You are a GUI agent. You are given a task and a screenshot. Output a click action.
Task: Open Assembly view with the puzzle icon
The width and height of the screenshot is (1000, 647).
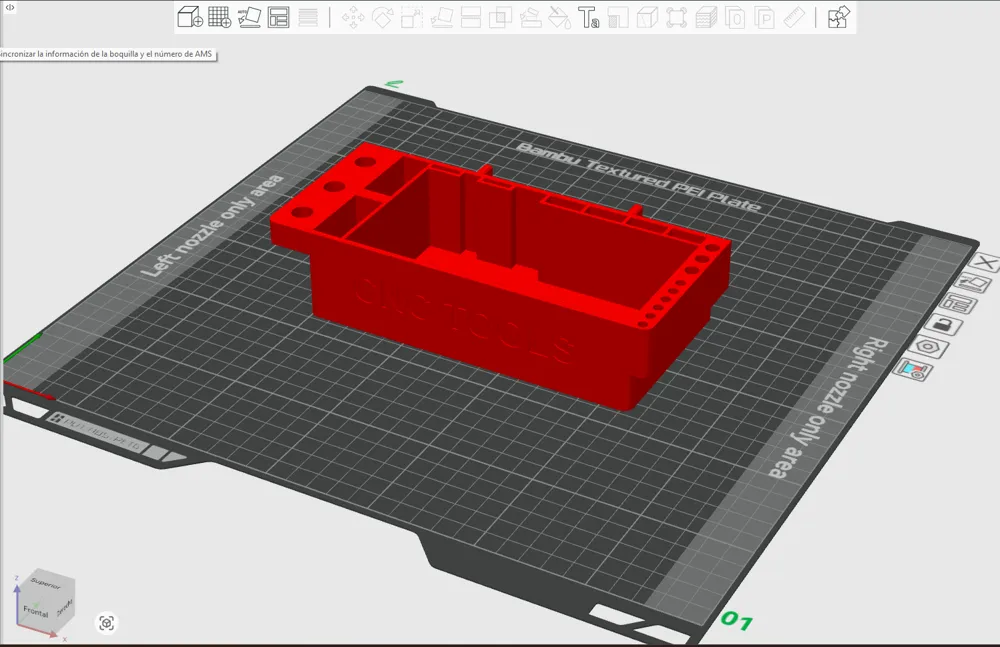839,17
